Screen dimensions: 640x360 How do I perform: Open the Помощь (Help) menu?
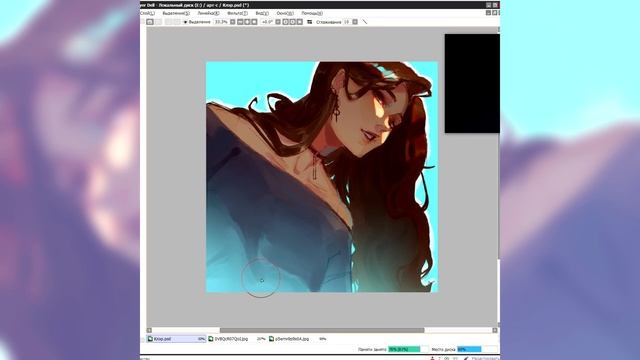[312, 13]
